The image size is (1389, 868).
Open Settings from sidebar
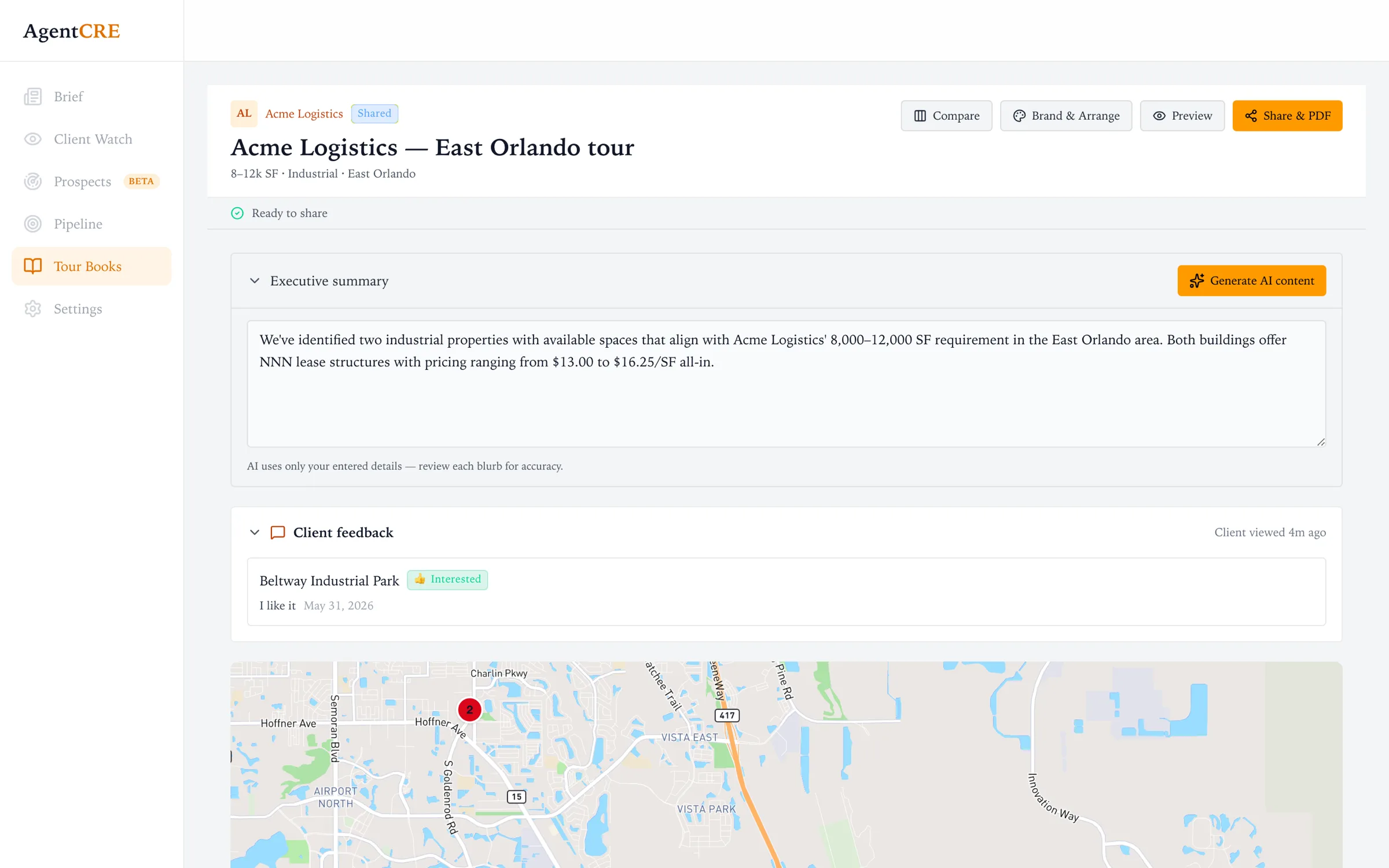point(91,308)
